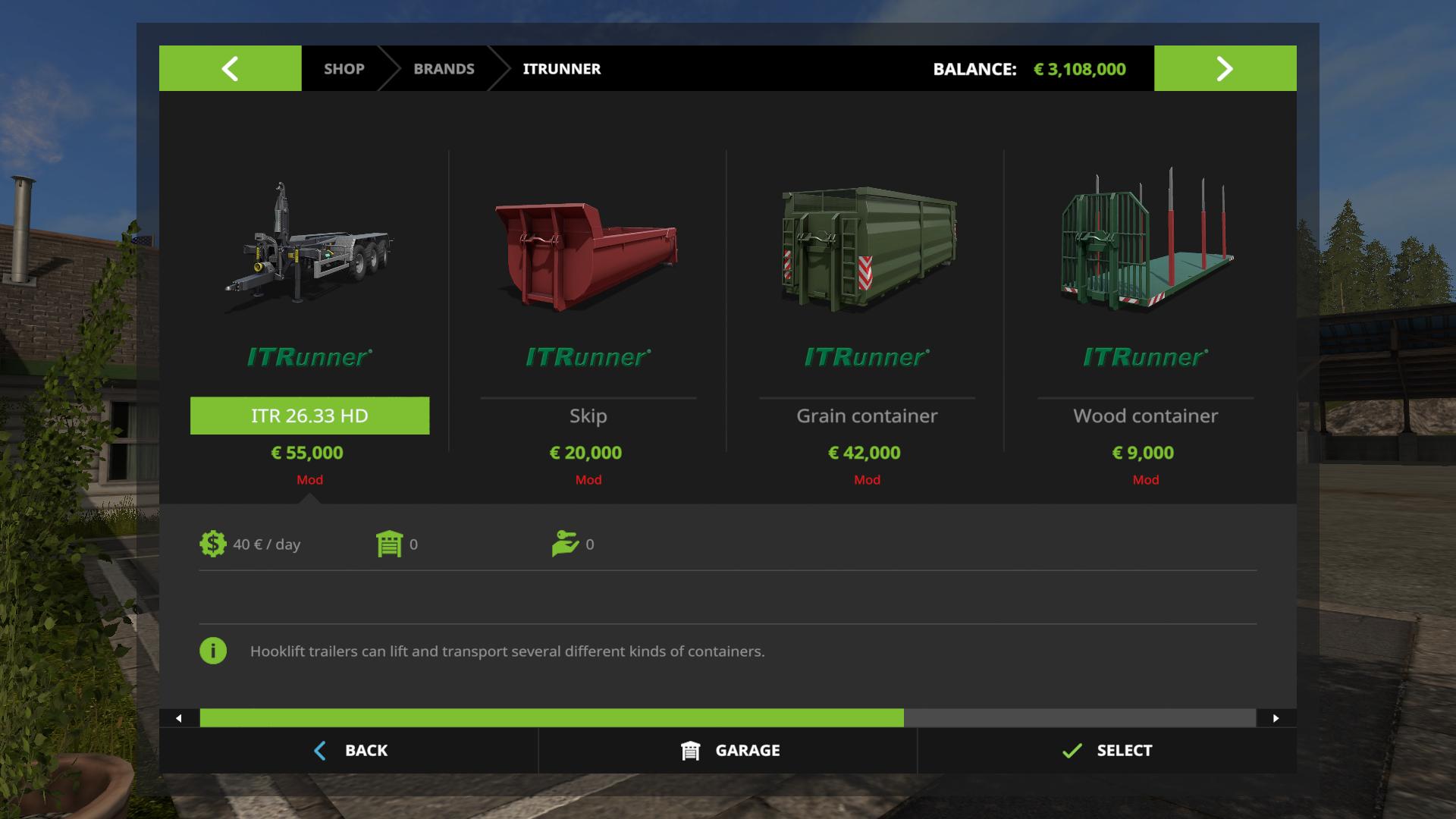Screen dimensions: 1456x819
Task: Click the green info icon
Action: tap(213, 651)
